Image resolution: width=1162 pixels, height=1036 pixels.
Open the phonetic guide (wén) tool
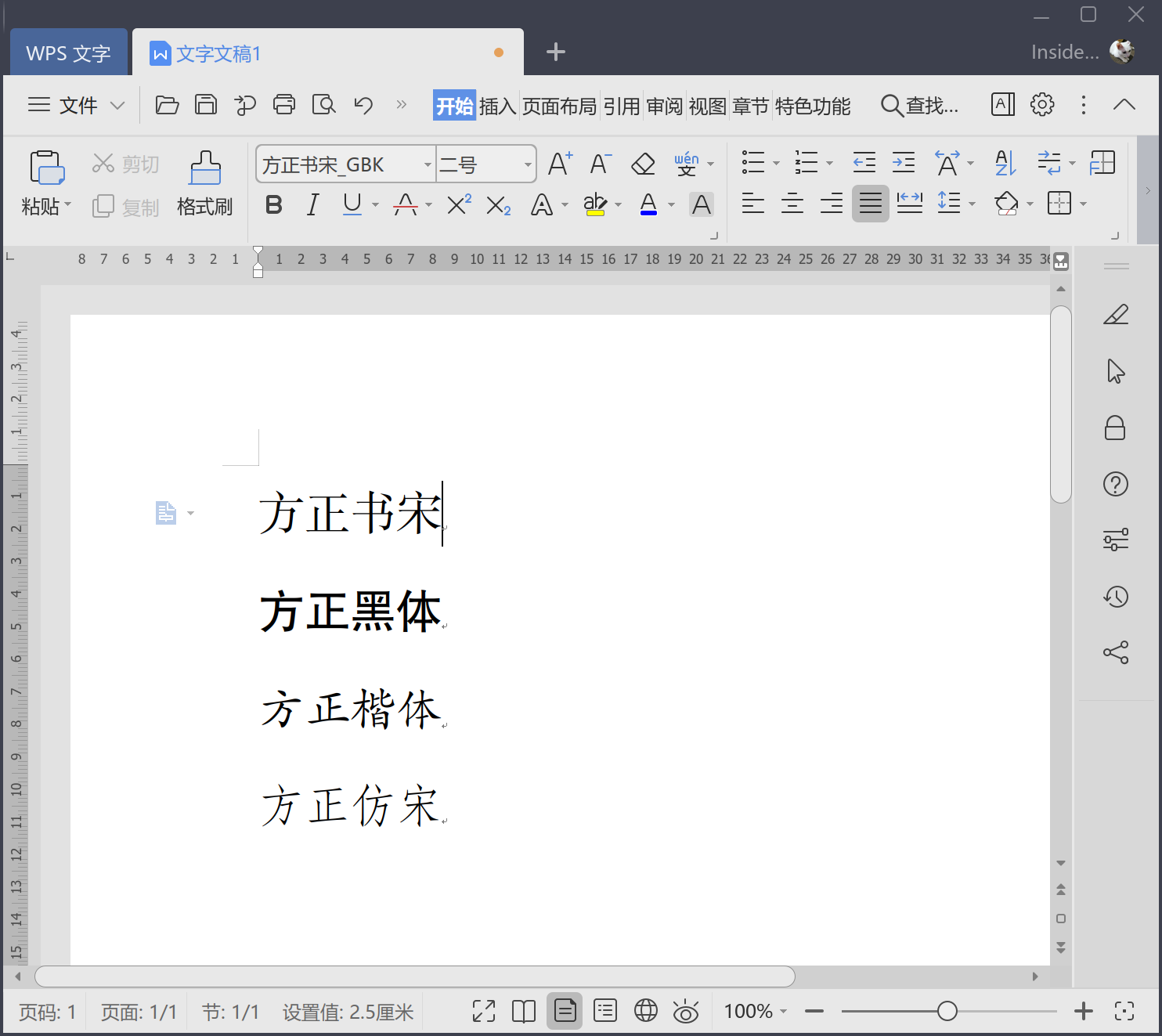(x=687, y=164)
